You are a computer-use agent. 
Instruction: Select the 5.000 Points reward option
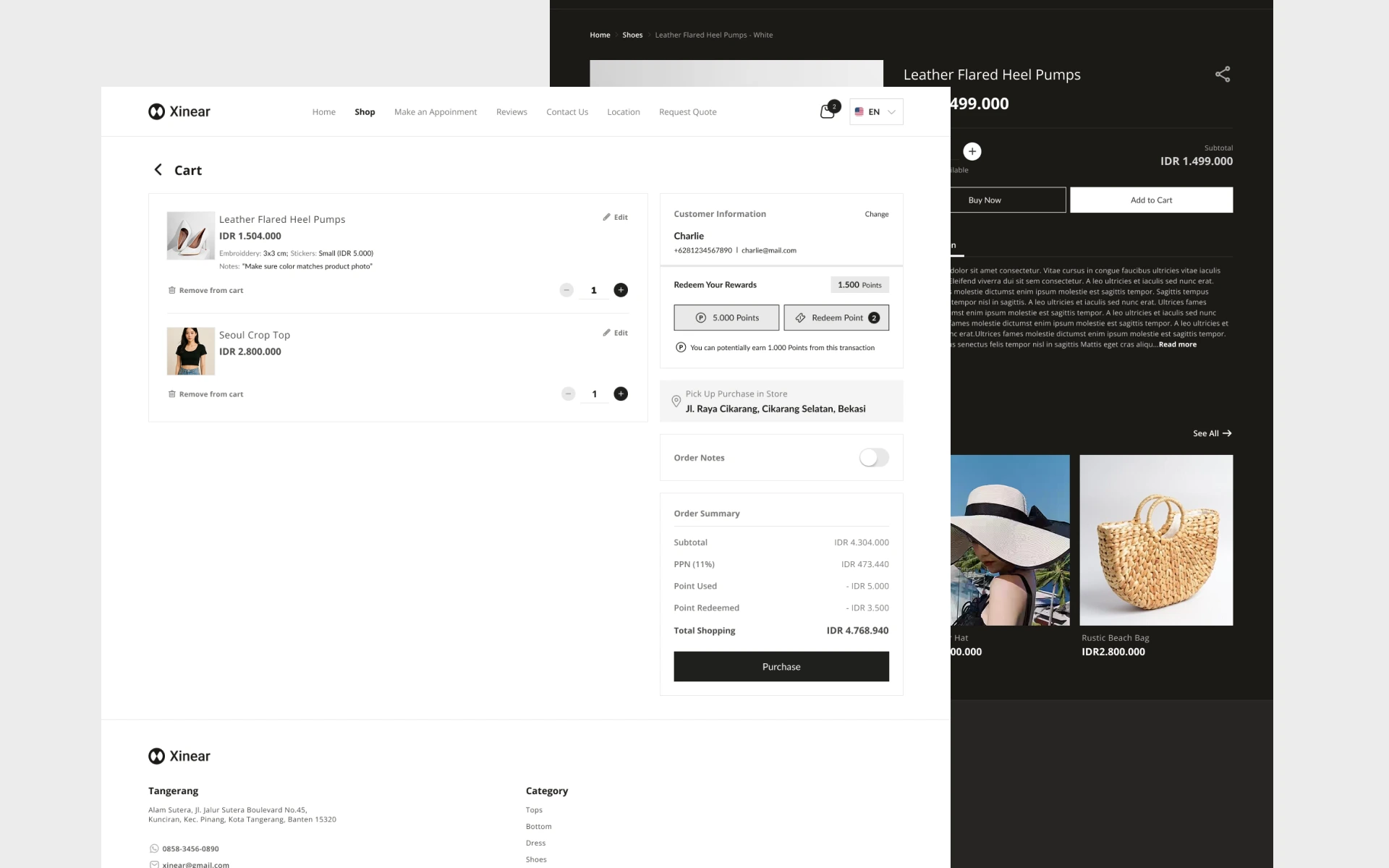click(726, 318)
